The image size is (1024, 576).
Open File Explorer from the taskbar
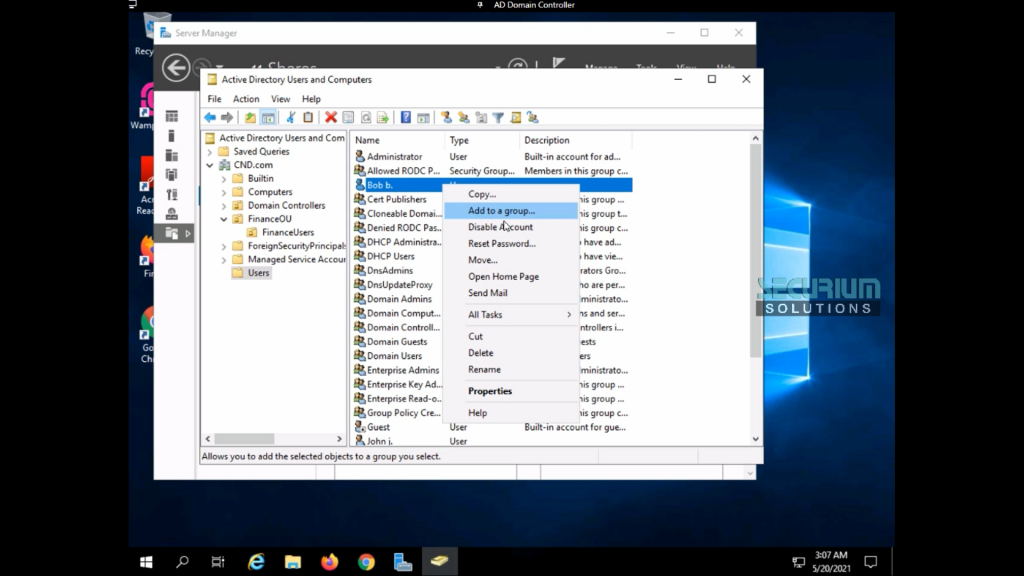click(293, 562)
